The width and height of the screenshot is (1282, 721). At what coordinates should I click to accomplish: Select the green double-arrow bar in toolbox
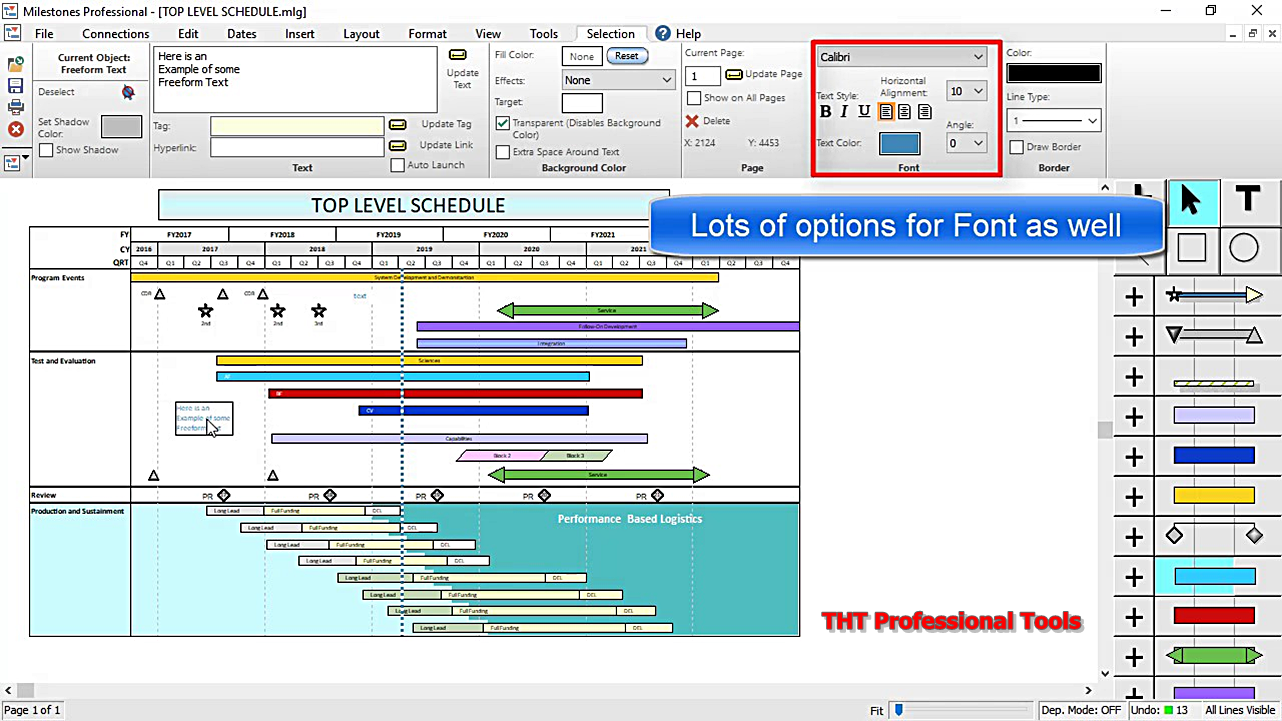coord(1214,656)
